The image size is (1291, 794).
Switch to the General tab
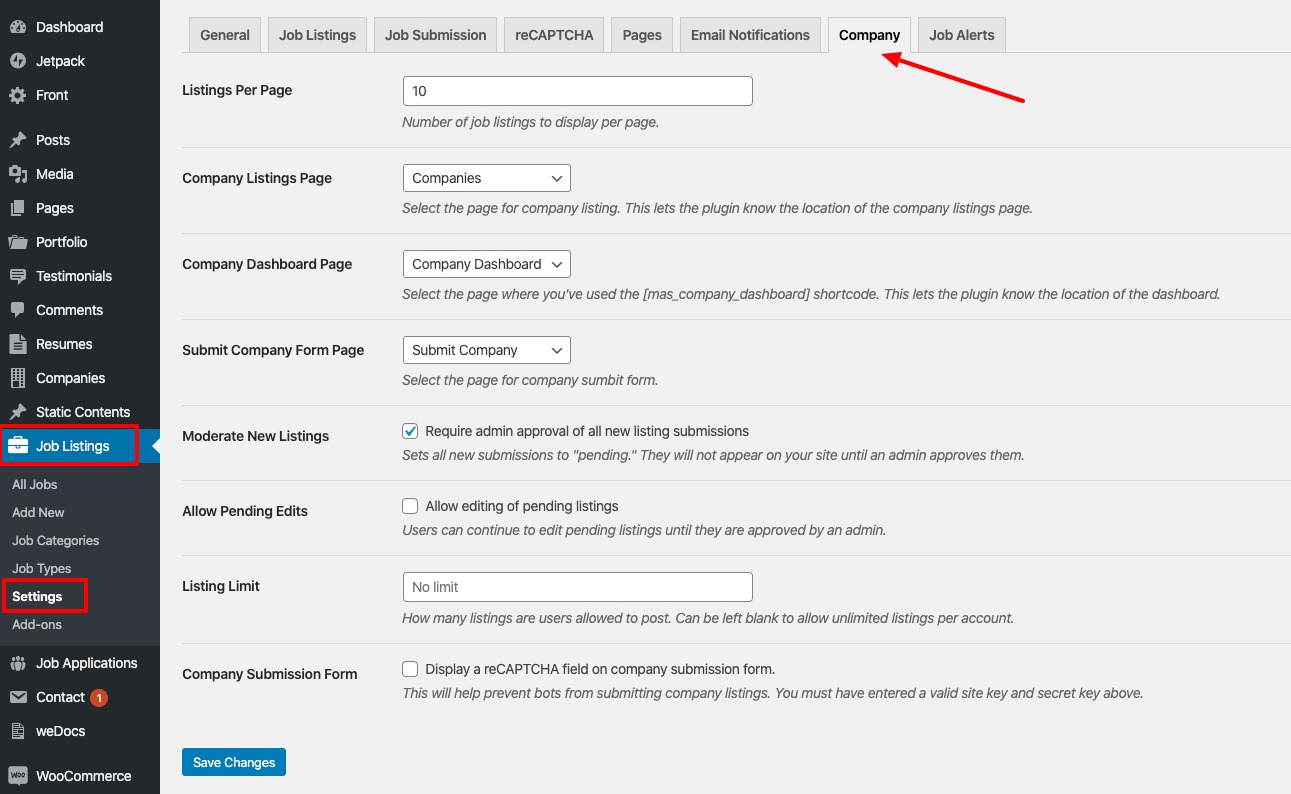(x=225, y=35)
